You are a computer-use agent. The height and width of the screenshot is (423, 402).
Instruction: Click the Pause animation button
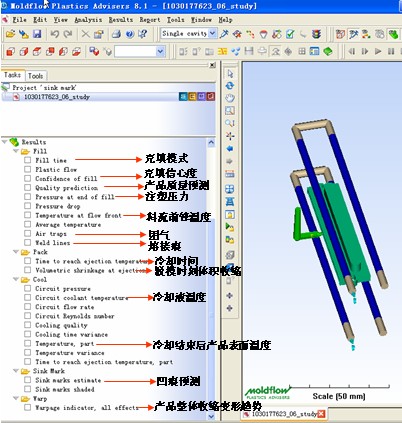[x=391, y=51]
